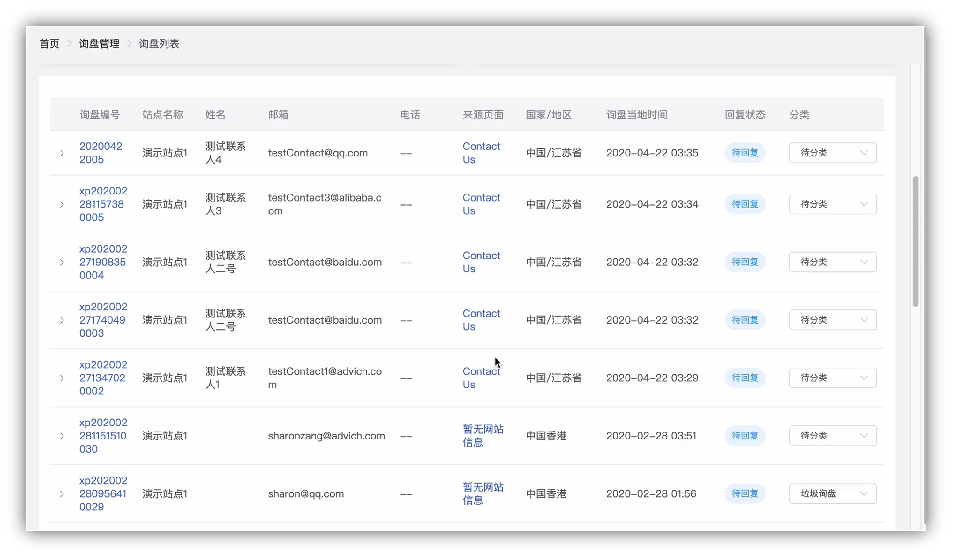Open Contact Us source for inquiry ending 0003
This screenshot has width=954, height=558.
[481, 320]
